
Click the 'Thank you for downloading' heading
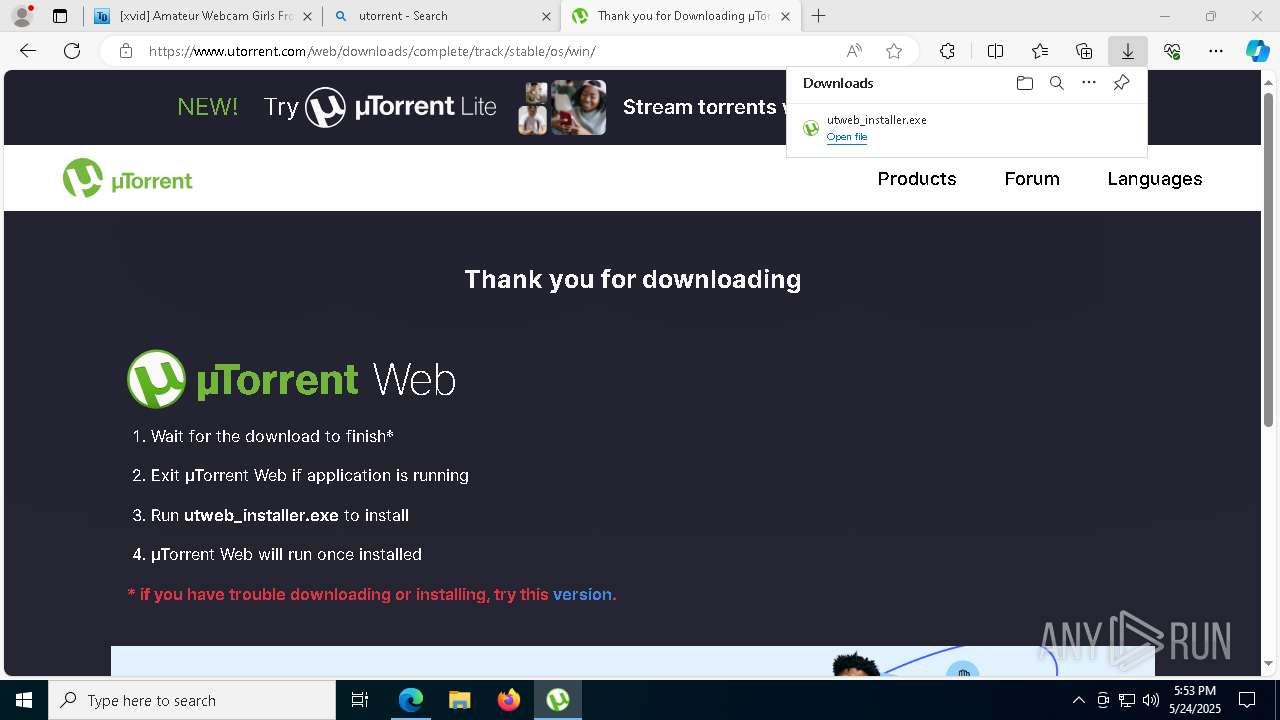[x=633, y=279]
